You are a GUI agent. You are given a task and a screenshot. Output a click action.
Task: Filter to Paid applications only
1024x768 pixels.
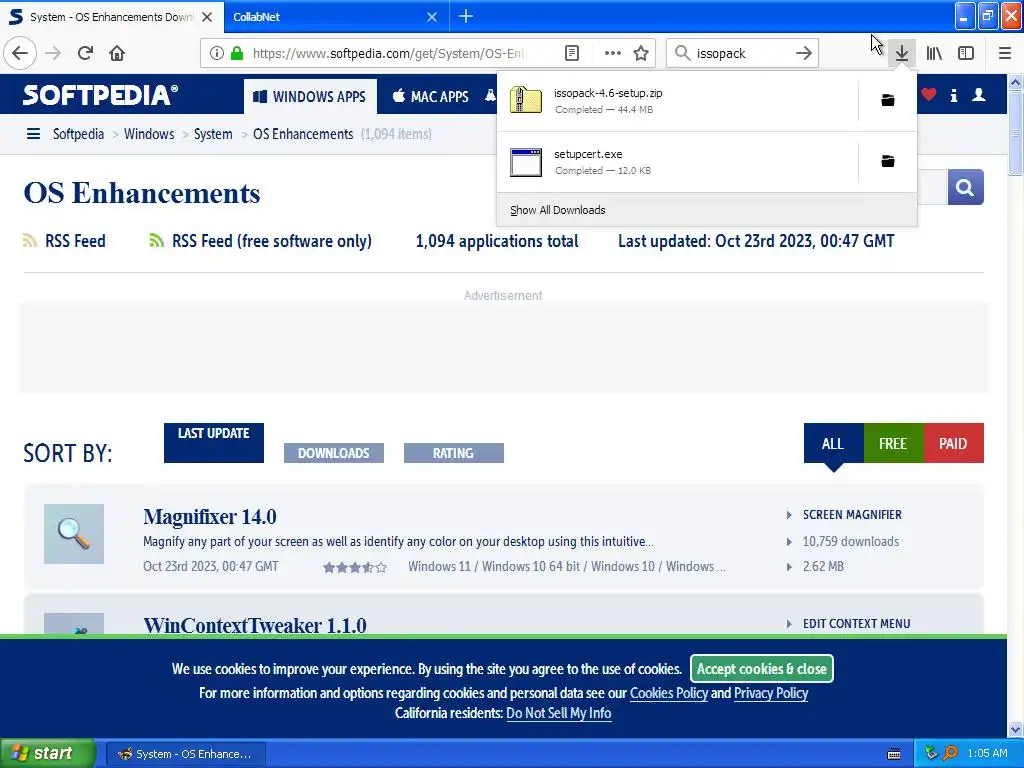[x=953, y=443]
